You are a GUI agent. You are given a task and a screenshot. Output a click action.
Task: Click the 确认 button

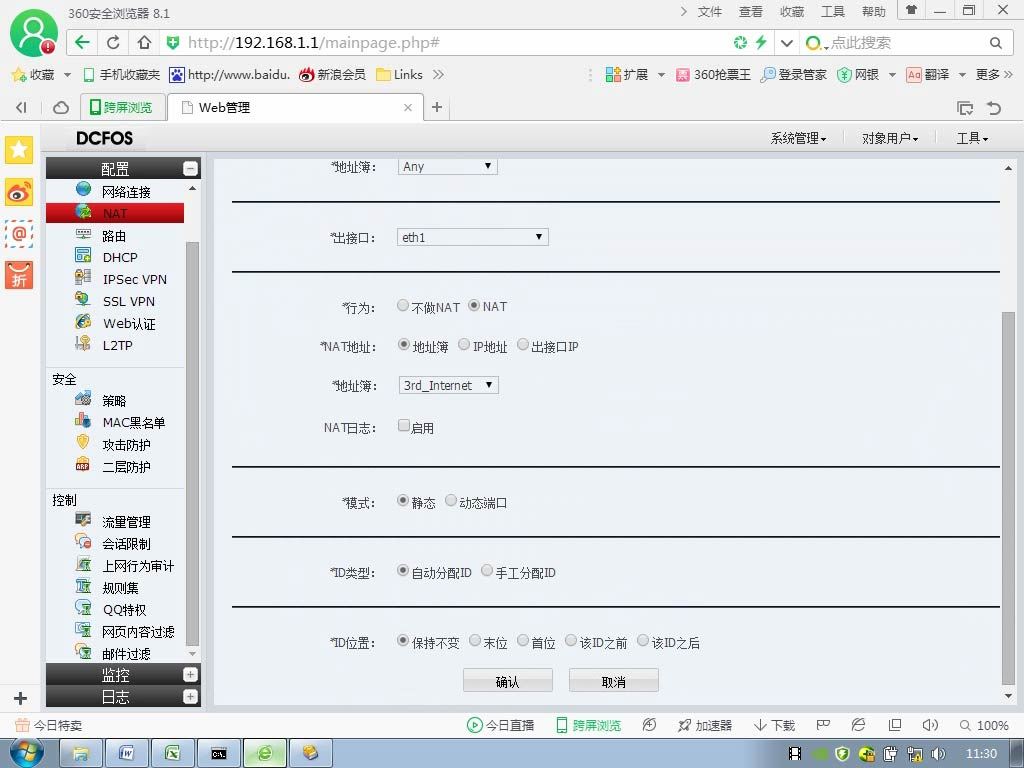pyautogui.click(x=507, y=681)
